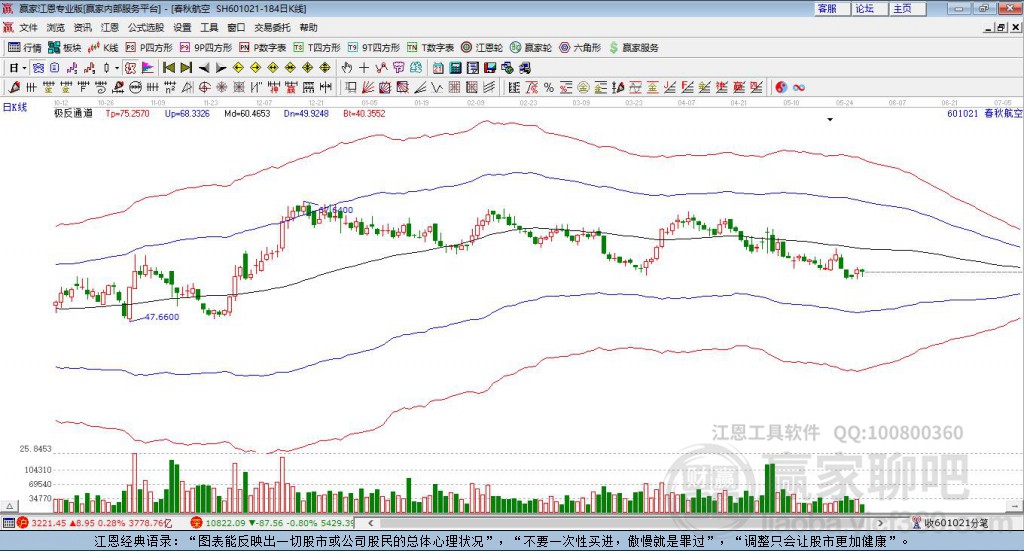Open the 六角形 hexagon tool
This screenshot has height=551, width=1024.
(x=580, y=48)
